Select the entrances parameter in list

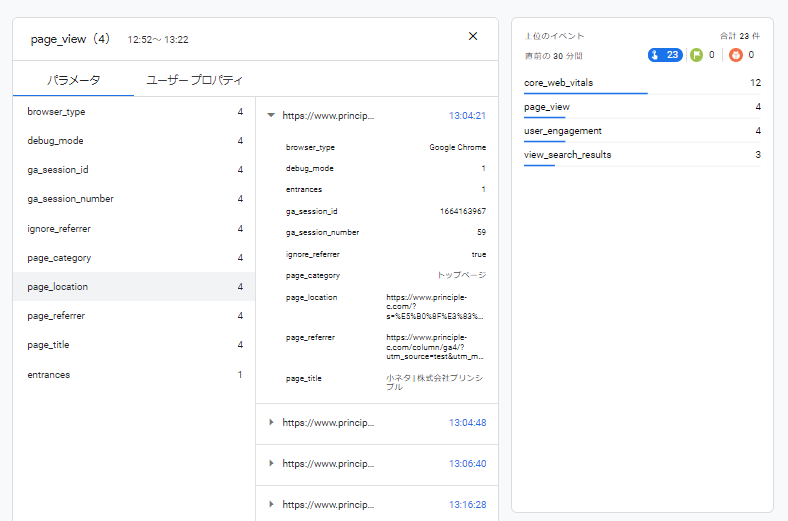pos(49,375)
